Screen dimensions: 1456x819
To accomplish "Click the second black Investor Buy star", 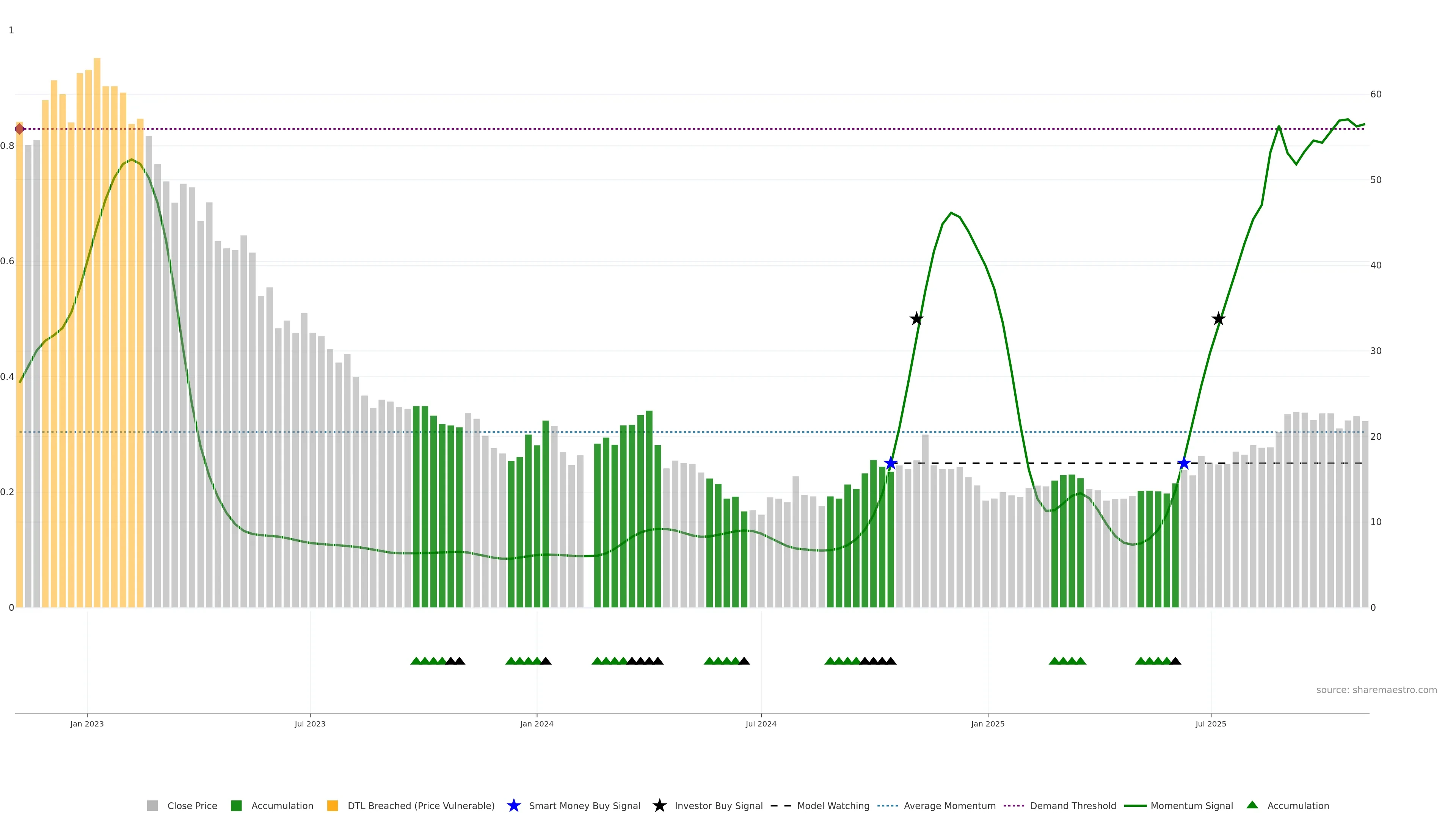I will pyautogui.click(x=1218, y=319).
